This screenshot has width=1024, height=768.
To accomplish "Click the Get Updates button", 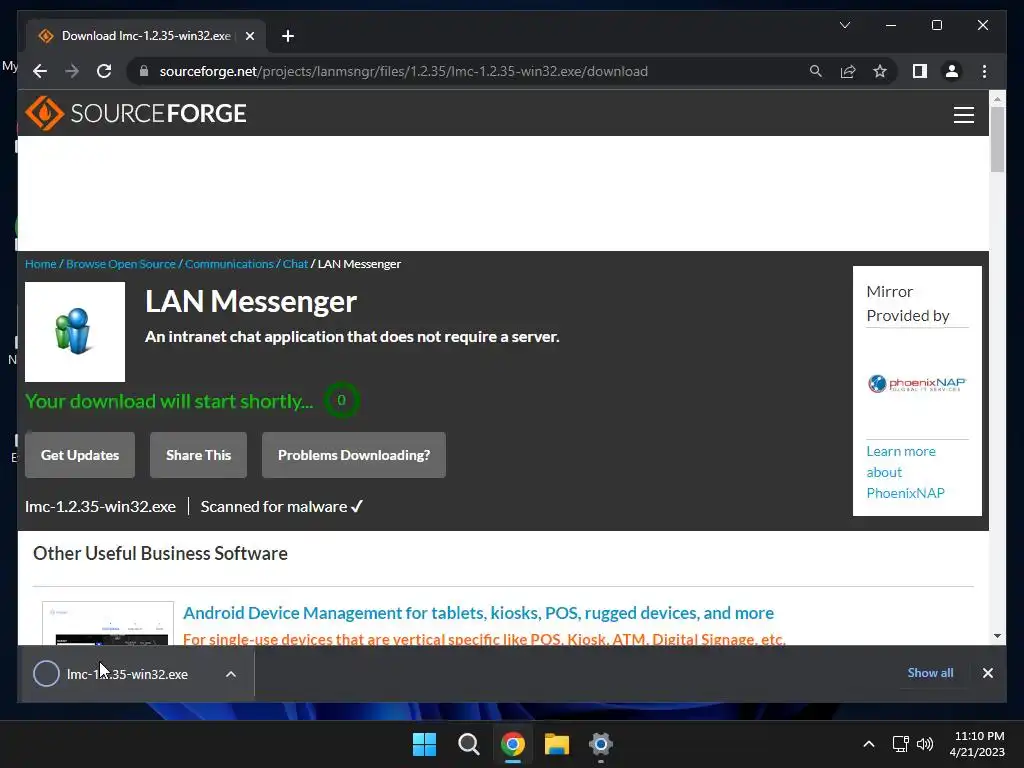I will (x=80, y=455).
